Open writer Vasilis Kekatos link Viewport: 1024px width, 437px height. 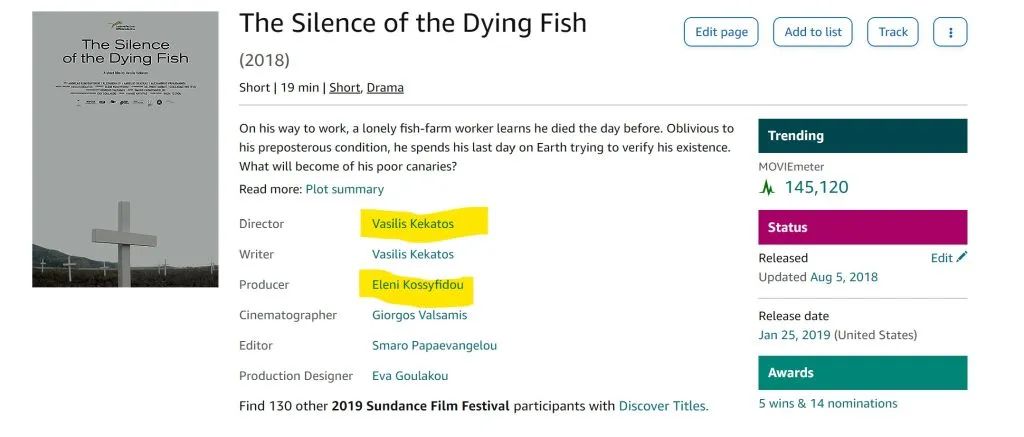click(x=412, y=255)
